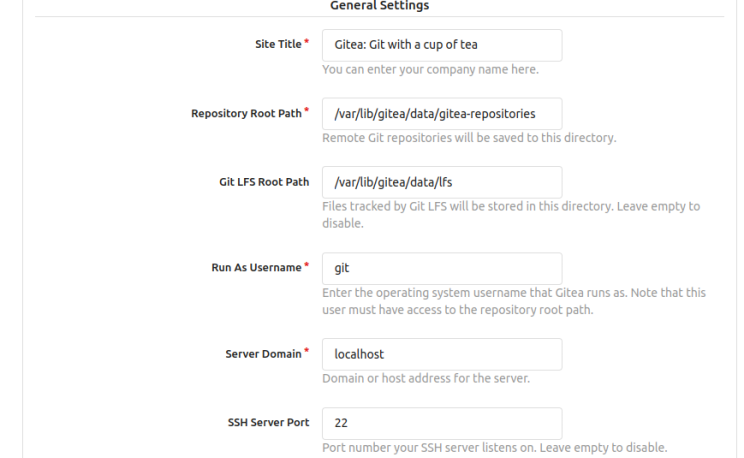744x458 pixels.
Task: Click the operating system username help text
Action: (513, 293)
